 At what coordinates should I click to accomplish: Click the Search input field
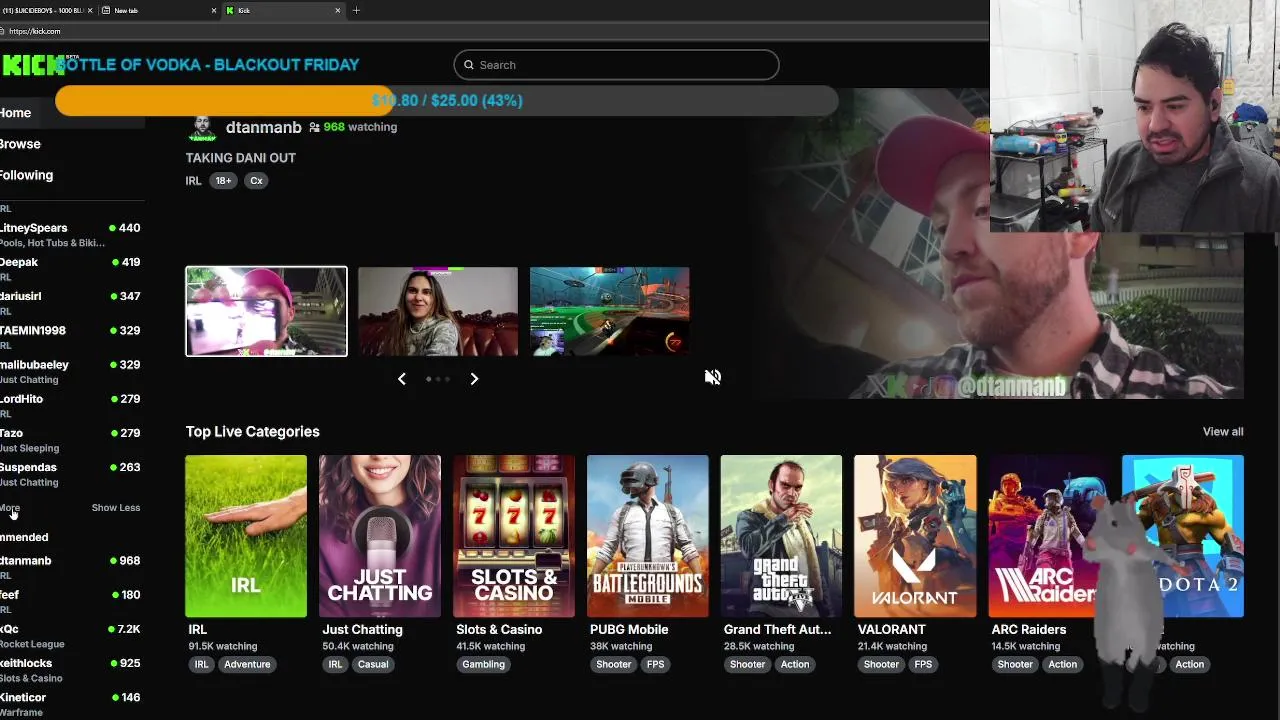point(616,65)
